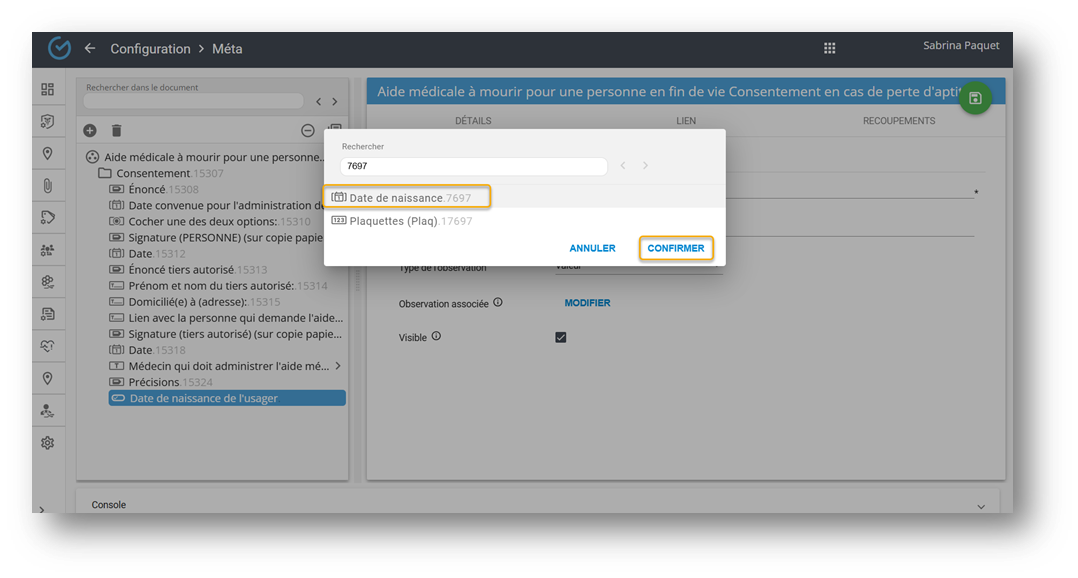Expand the Console panel chevron
This screenshot has width=1078, height=578.
tap(980, 506)
